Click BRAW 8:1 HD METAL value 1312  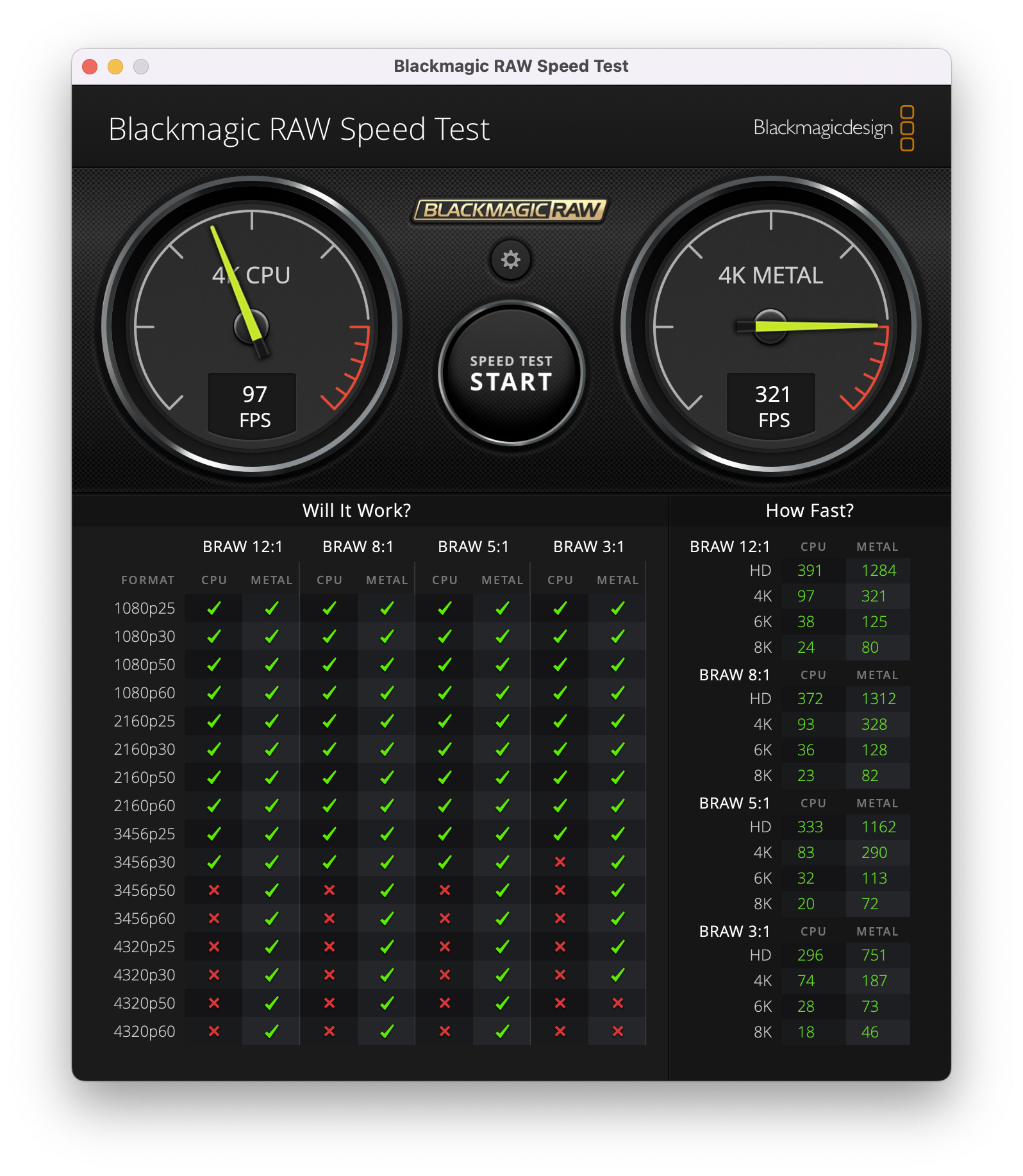879,698
